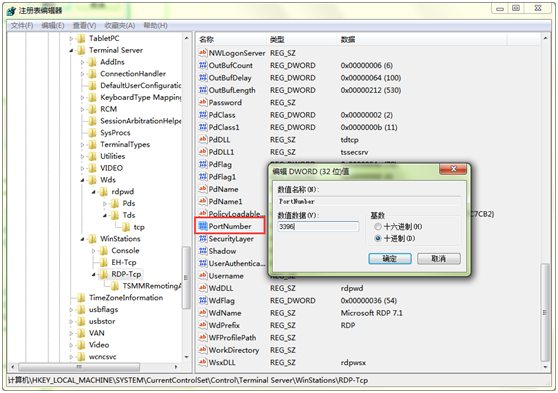Open the 文件(F) menu

click(x=22, y=26)
